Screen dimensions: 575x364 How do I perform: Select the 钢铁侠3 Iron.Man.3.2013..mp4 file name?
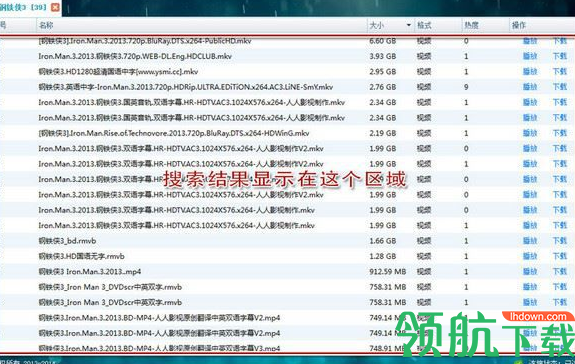point(90,272)
